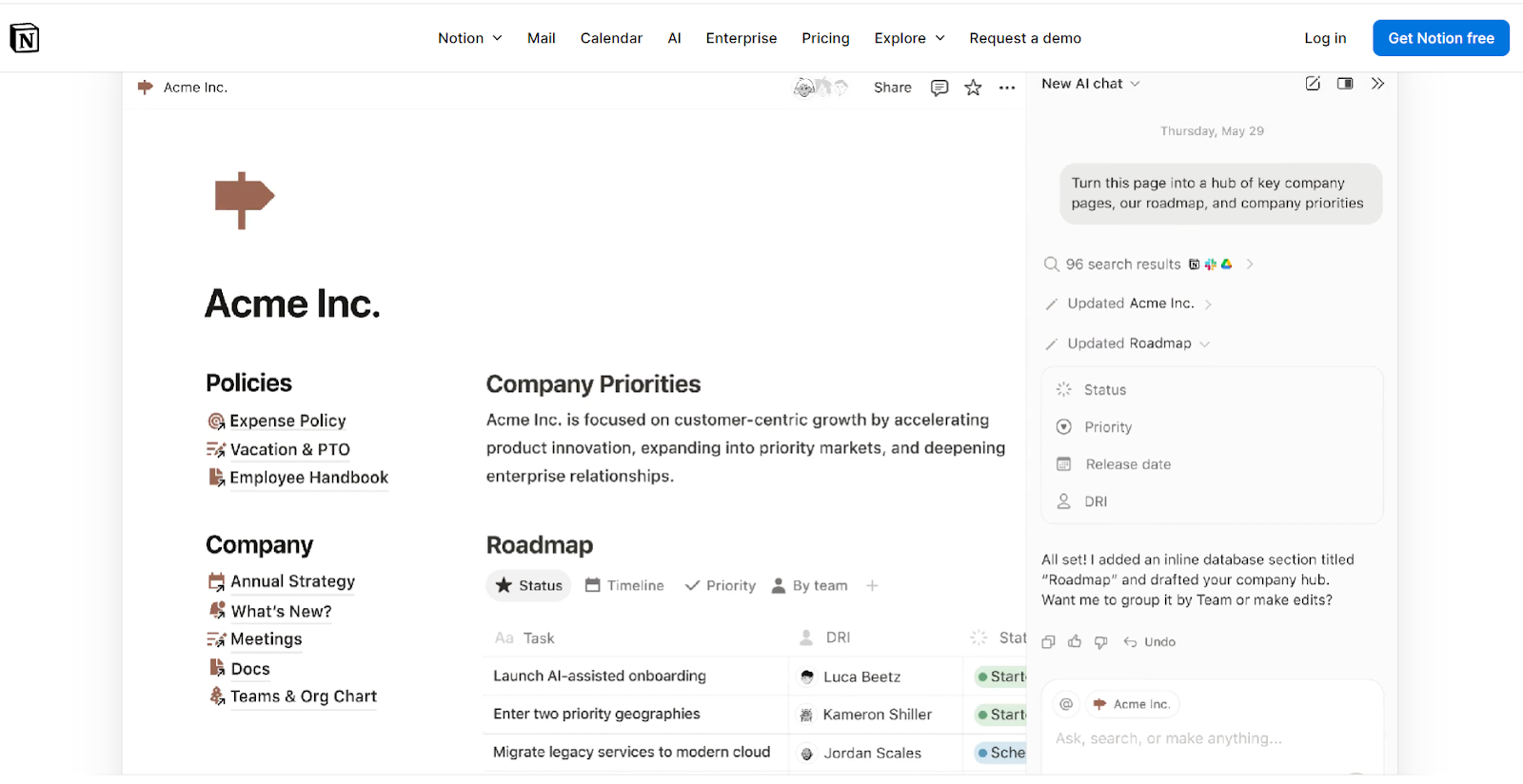Toggle the AI chat sidebar layout icon
The height and width of the screenshot is (784, 1523).
point(1345,84)
